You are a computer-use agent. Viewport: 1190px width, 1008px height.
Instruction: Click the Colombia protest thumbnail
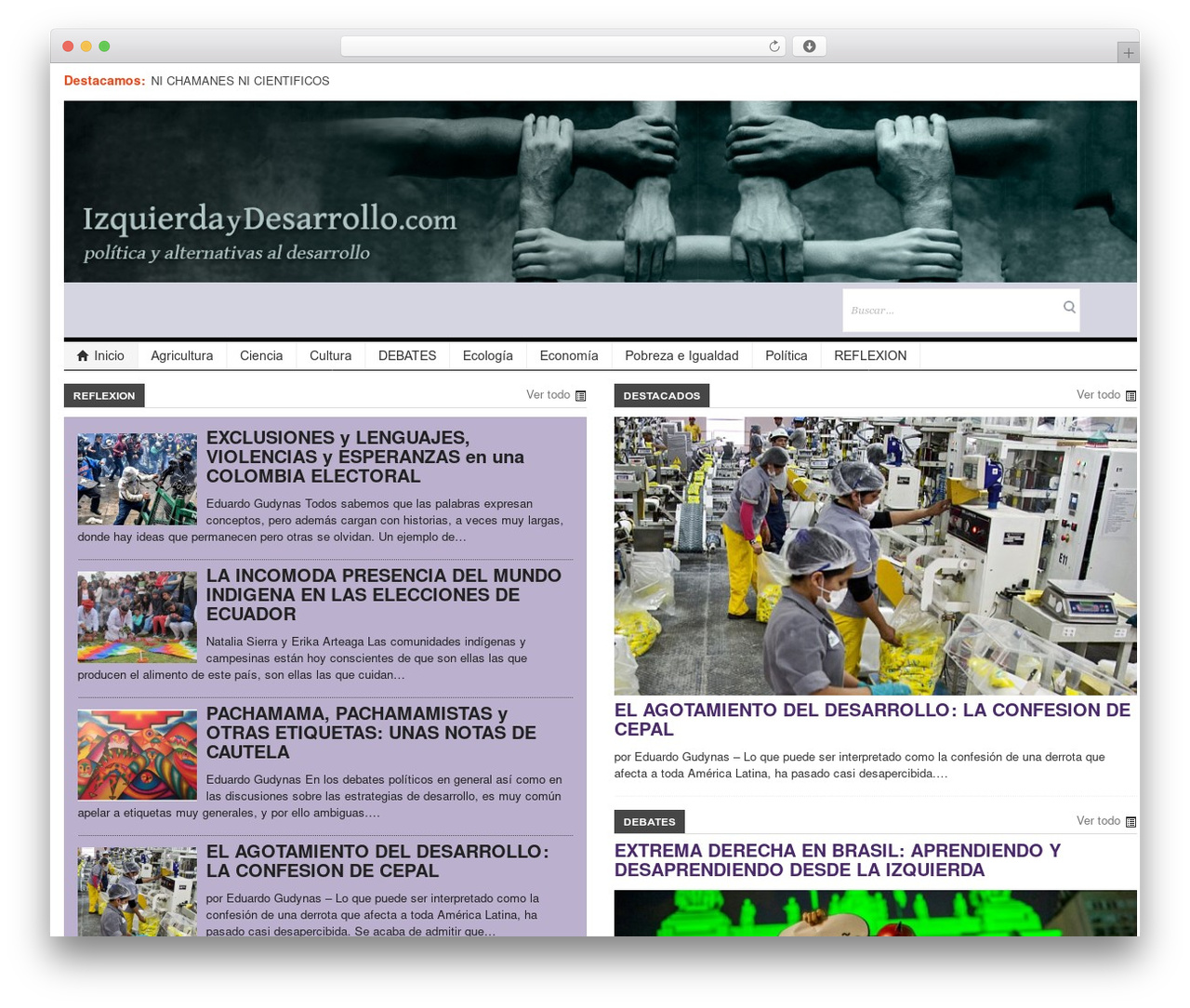pyautogui.click(x=138, y=479)
